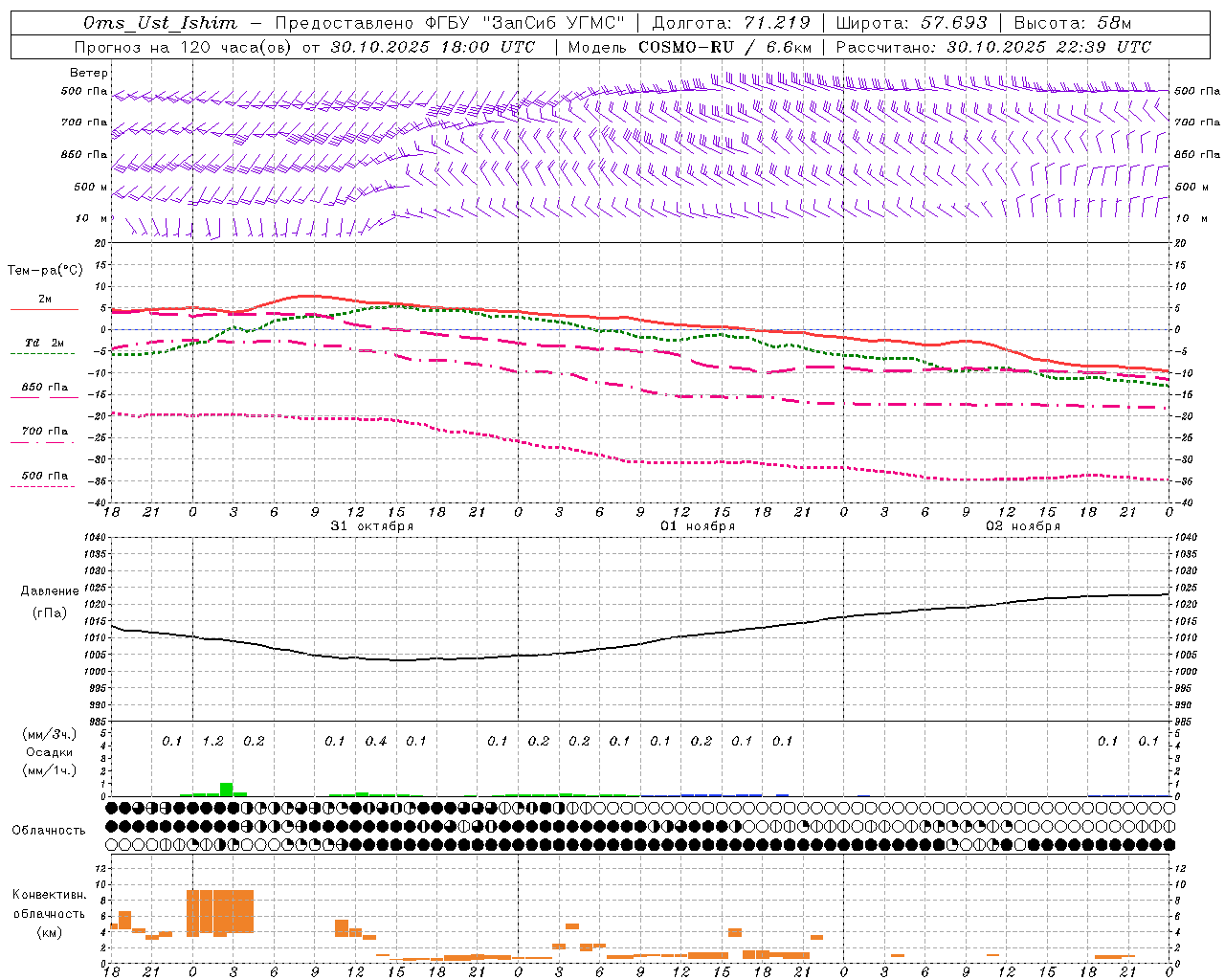Image resolution: width=1225 pixels, height=980 pixels.
Task: Select the latitude value "Широта: 57.693"
Action: [x=912, y=23]
